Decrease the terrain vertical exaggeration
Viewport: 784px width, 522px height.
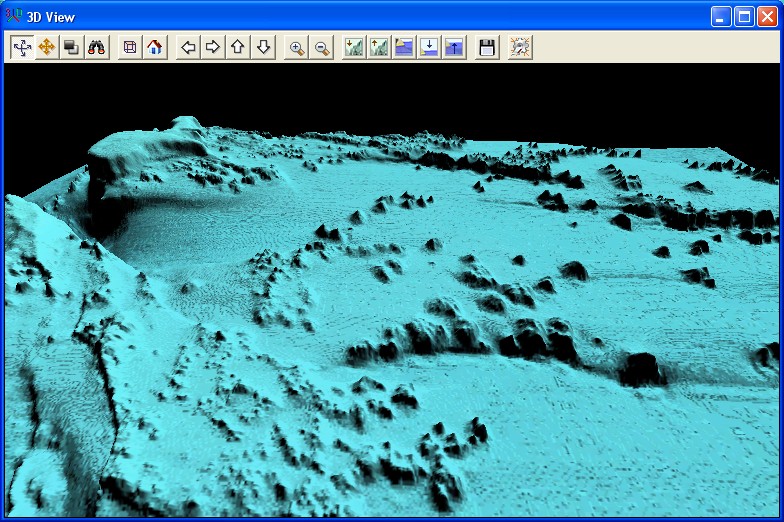click(354, 48)
